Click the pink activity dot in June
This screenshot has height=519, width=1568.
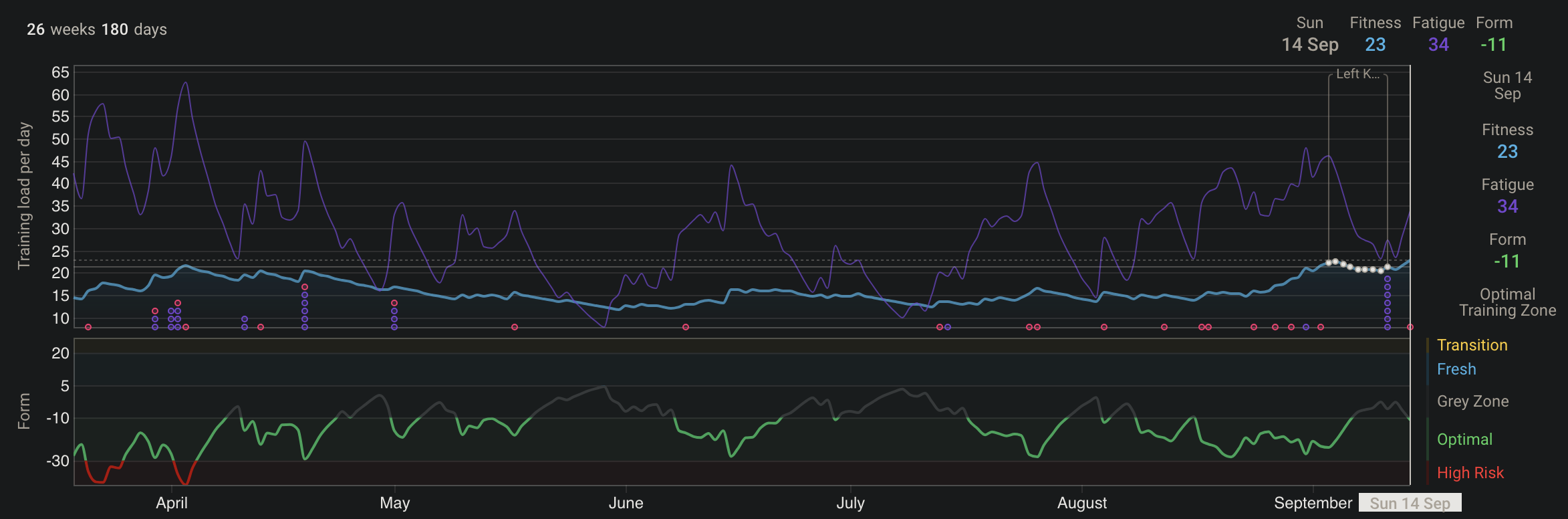[x=686, y=327]
